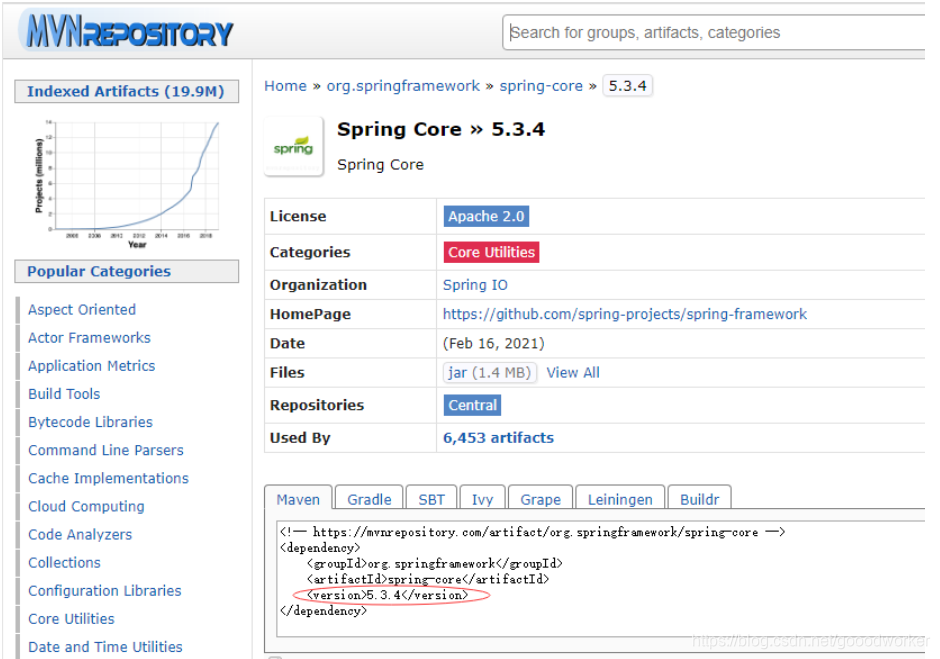Open the Configuration Libraries category
The image size is (940, 659).
pyautogui.click(x=105, y=591)
